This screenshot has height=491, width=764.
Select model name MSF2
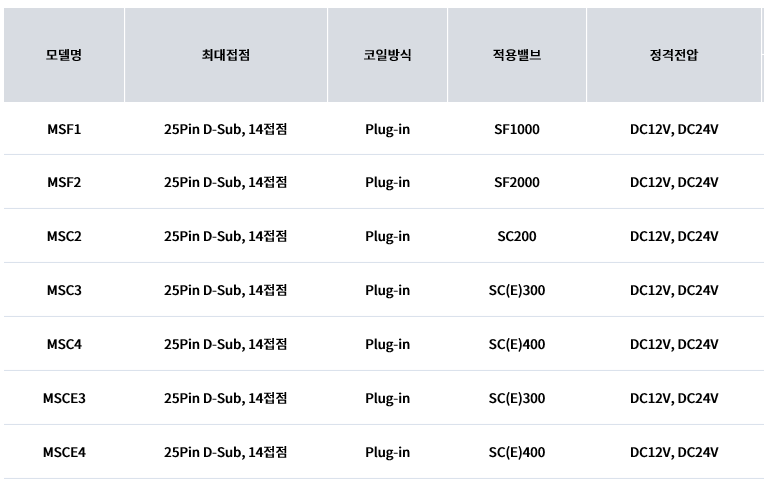[x=64, y=182]
